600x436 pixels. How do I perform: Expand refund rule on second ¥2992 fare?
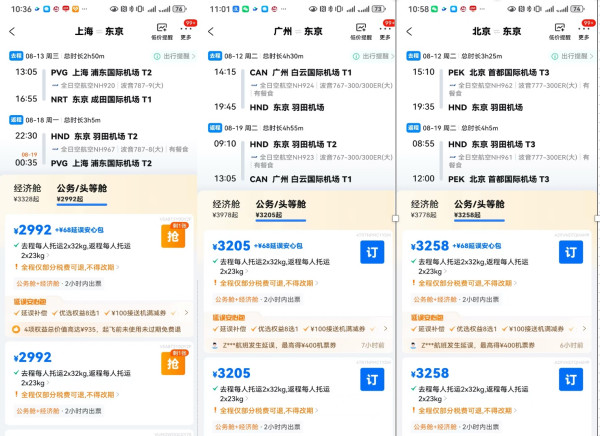67,394
